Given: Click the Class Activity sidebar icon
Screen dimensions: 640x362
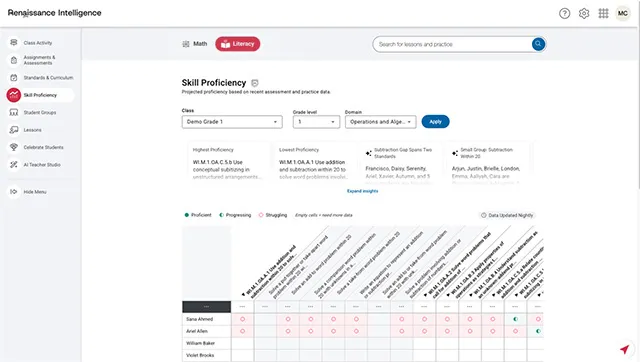Looking at the screenshot, I should [x=13, y=42].
